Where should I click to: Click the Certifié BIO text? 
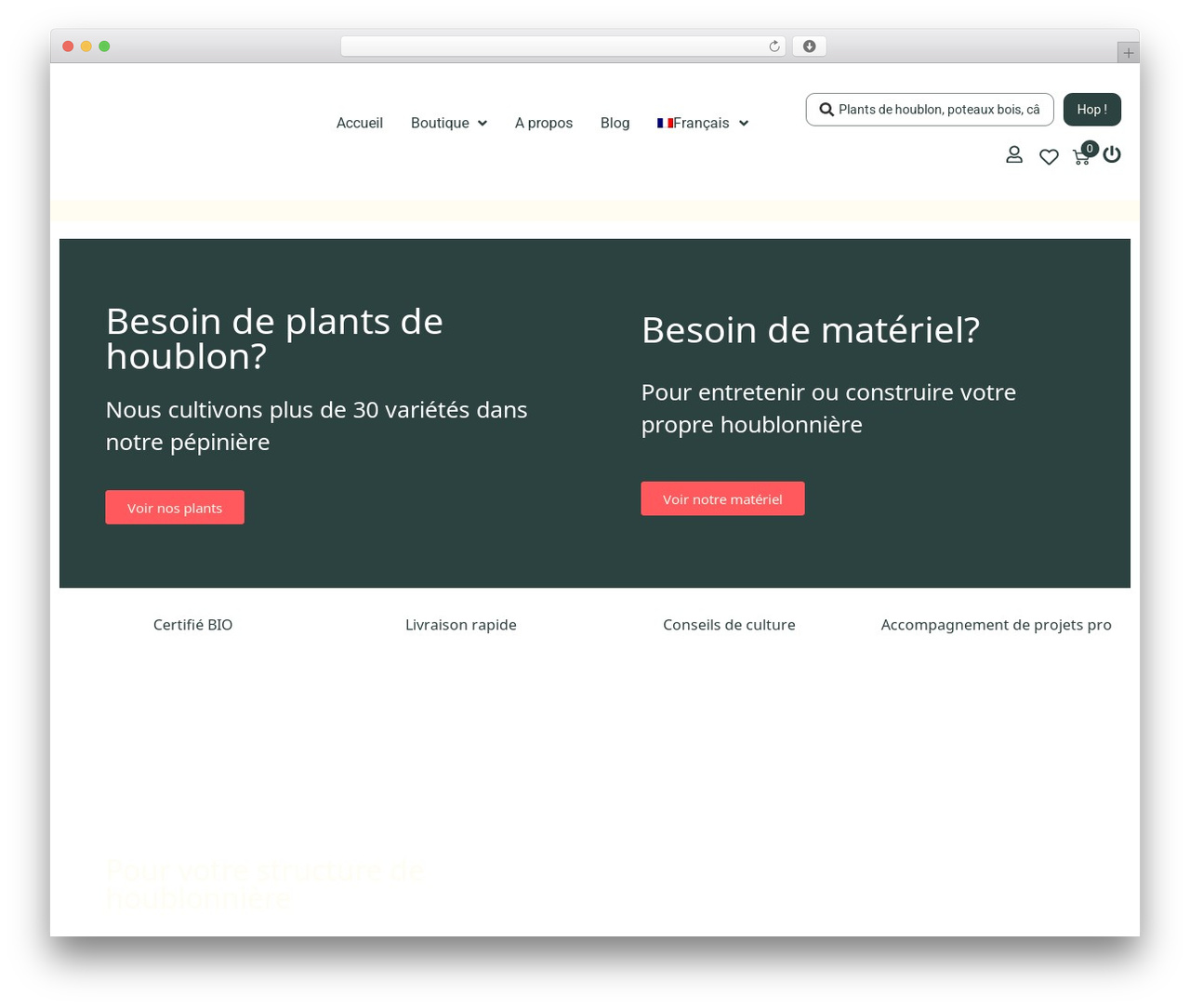click(x=192, y=625)
